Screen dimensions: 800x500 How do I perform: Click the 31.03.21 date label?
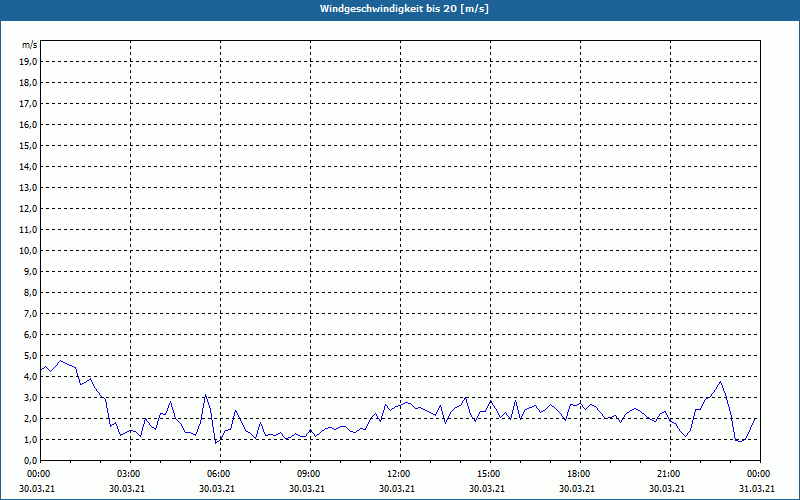[x=757, y=488]
